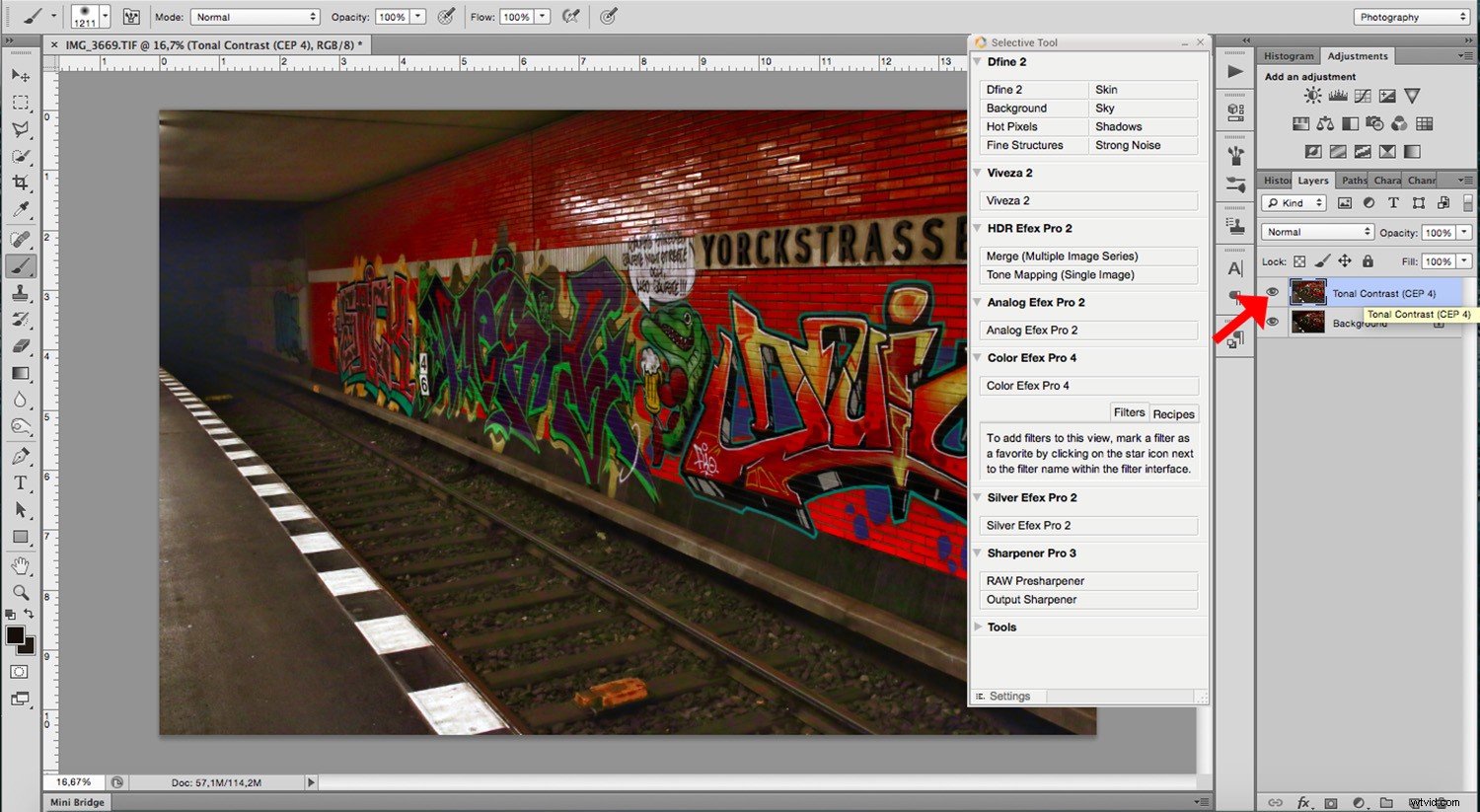Add a Curves adjustment from the Adjustments panel

tap(1363, 96)
